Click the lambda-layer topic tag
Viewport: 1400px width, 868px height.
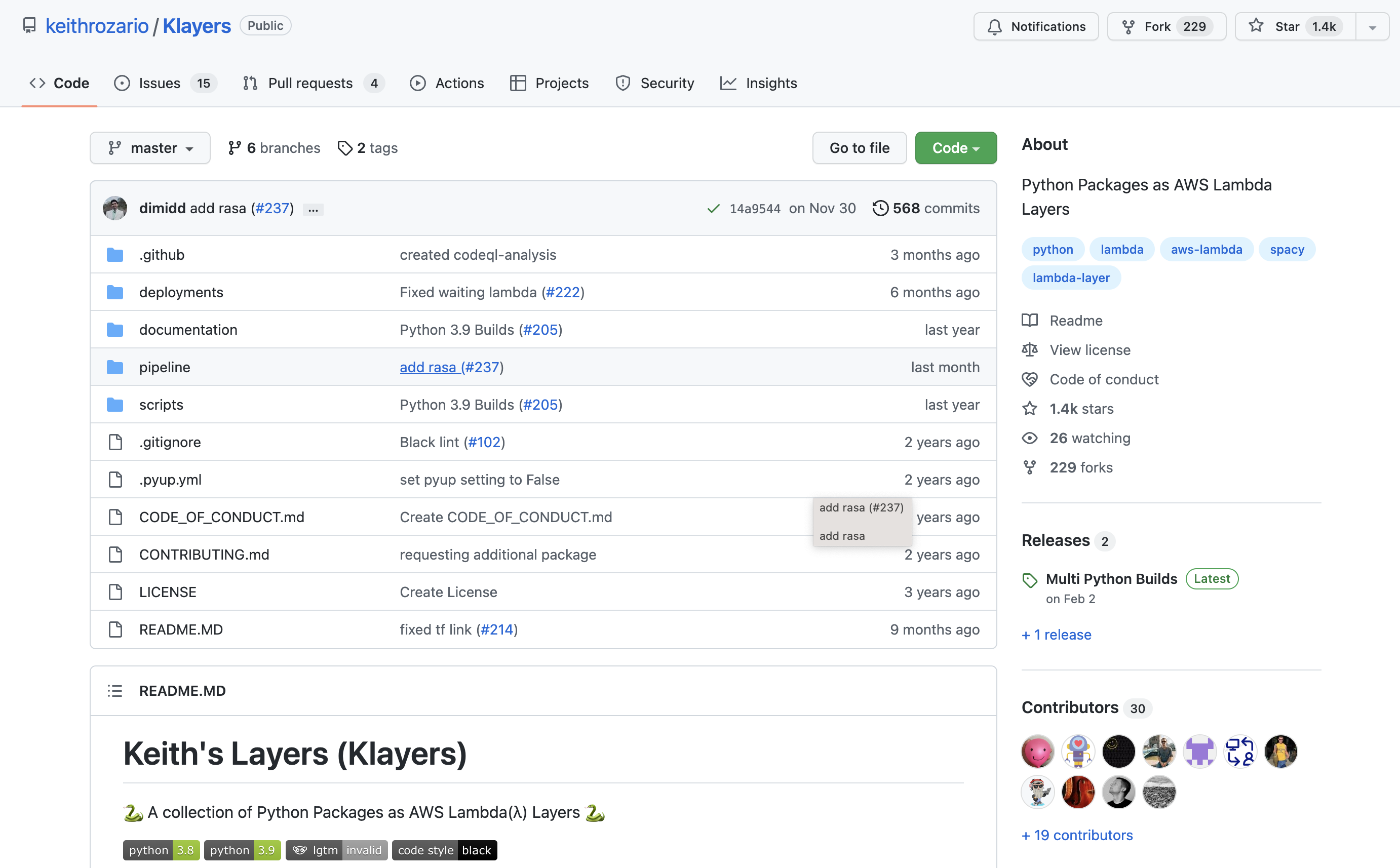1071,278
